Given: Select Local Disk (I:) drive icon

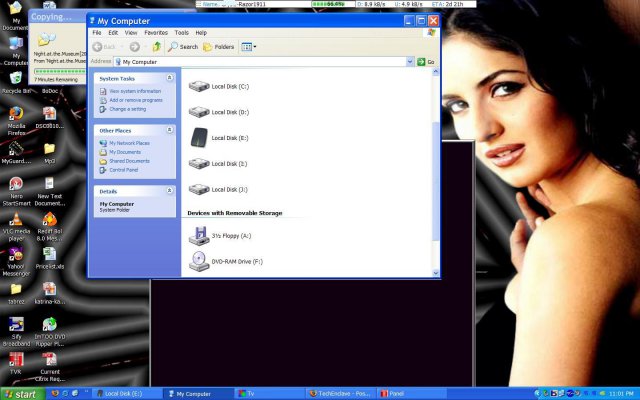Looking at the screenshot, I should pyautogui.click(x=199, y=163).
